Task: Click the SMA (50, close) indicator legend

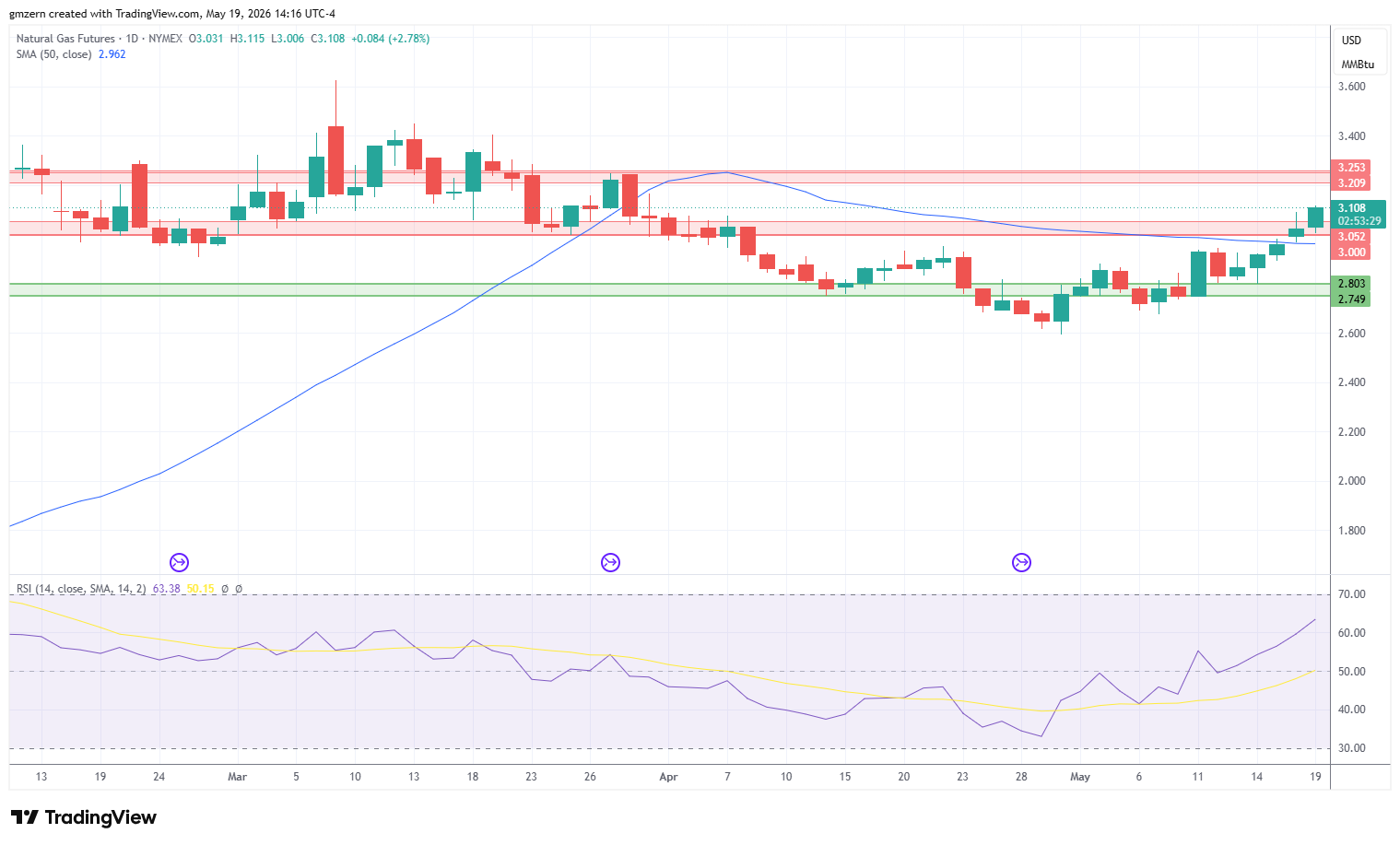Action: (53, 54)
